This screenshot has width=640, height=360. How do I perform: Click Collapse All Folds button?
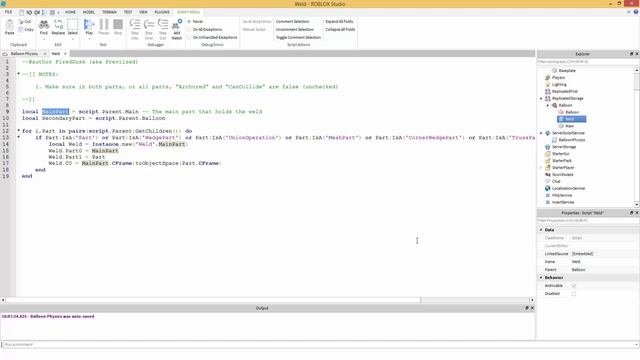(340, 29)
